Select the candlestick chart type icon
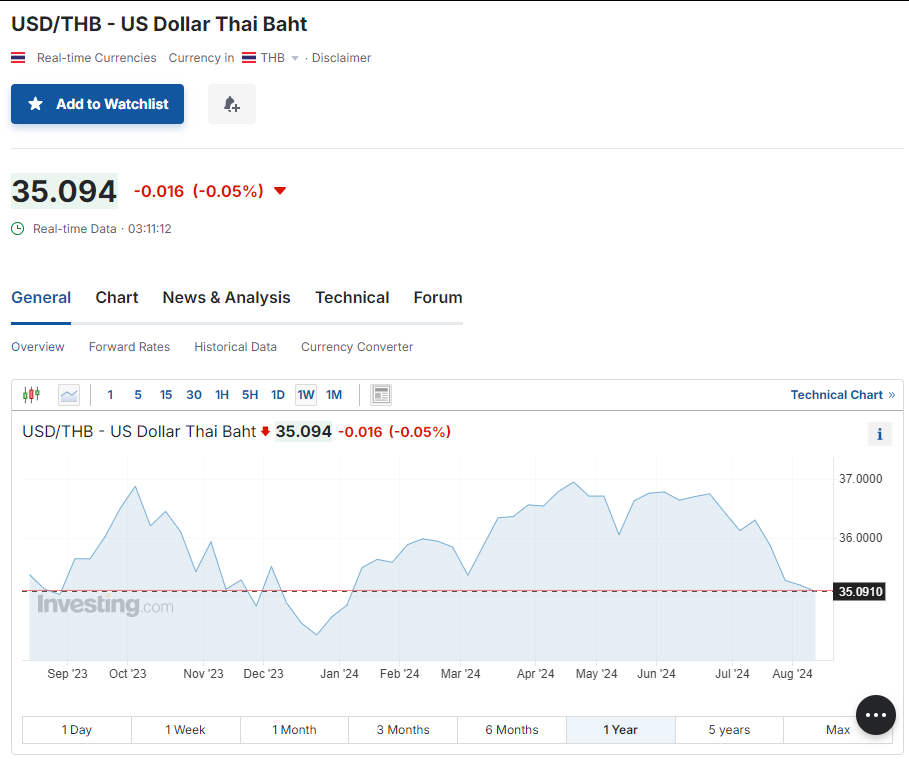Viewport: 909px width, 762px height. tap(31, 395)
